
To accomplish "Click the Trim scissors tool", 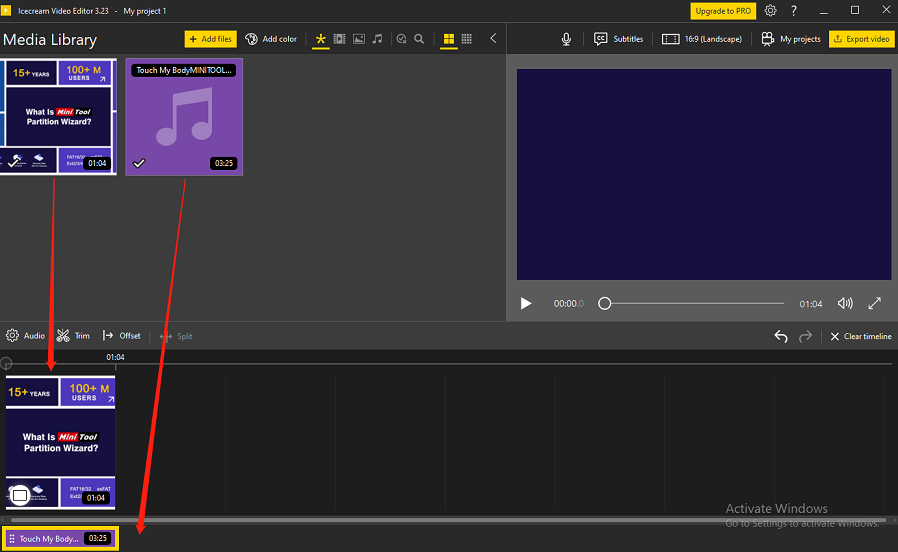I will coord(73,336).
